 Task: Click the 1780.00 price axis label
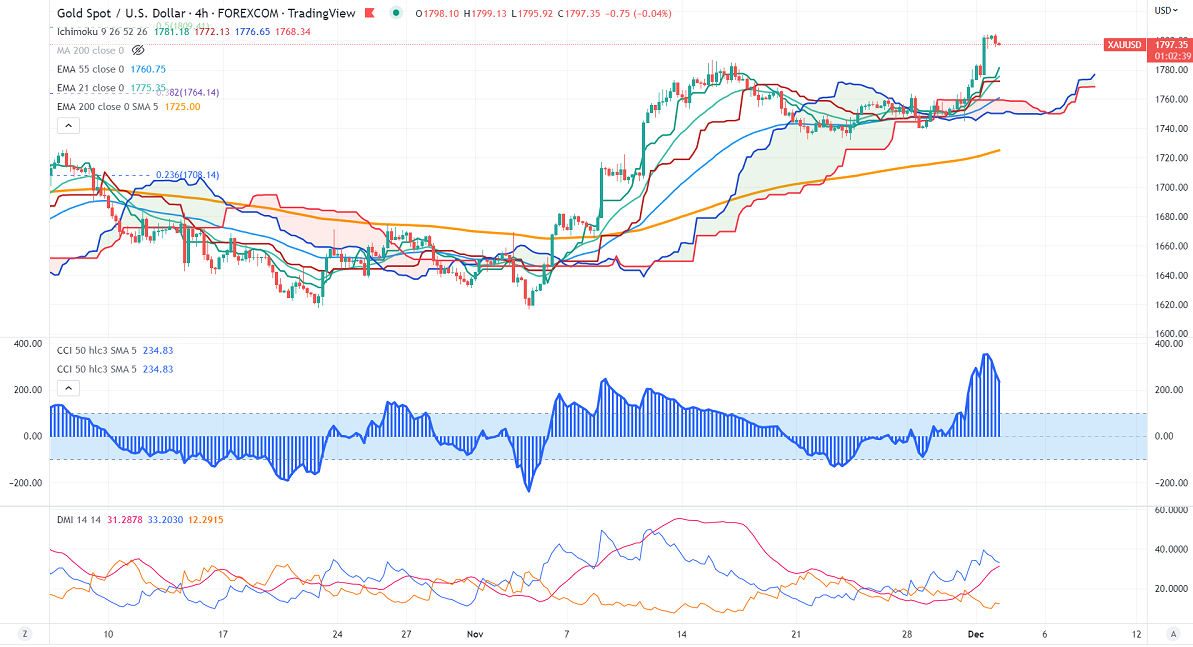(x=1171, y=70)
